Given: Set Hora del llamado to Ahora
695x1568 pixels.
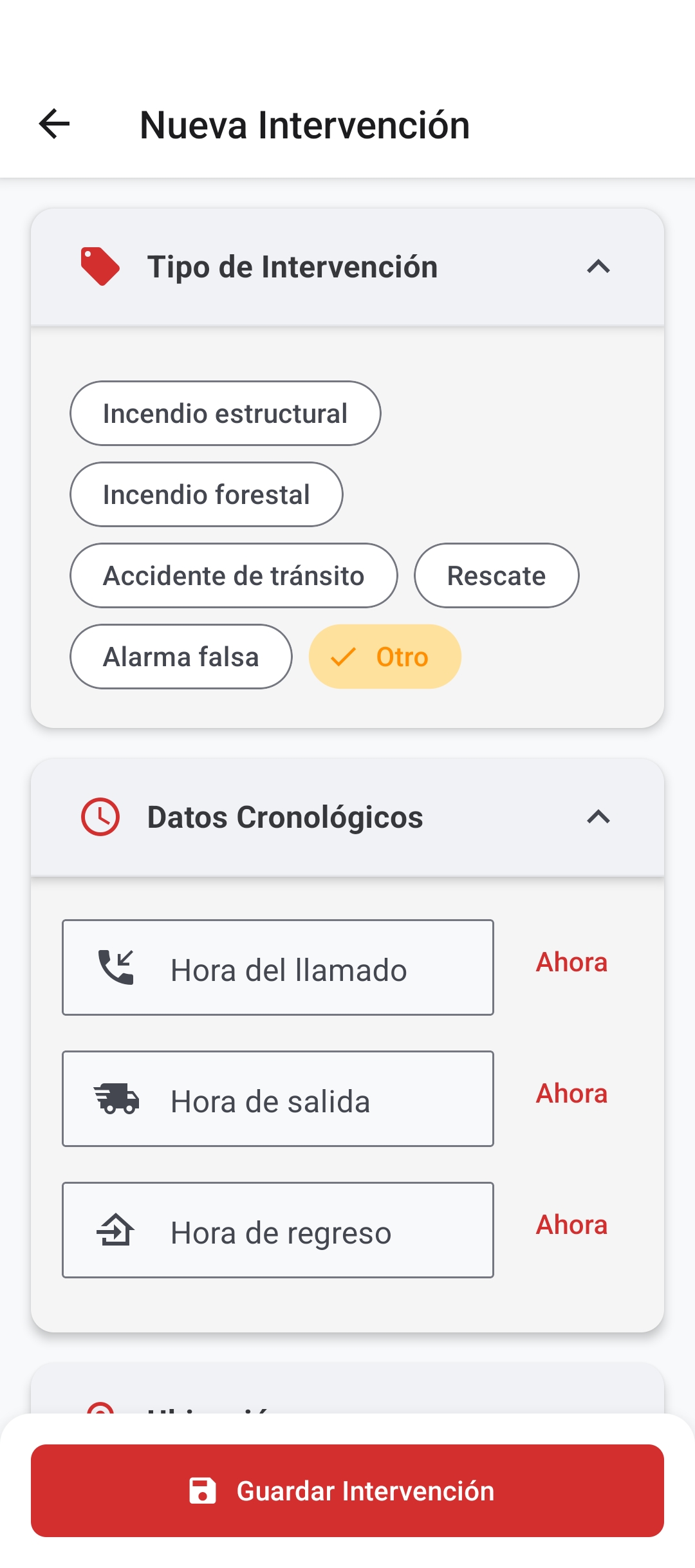Looking at the screenshot, I should click(x=571, y=962).
